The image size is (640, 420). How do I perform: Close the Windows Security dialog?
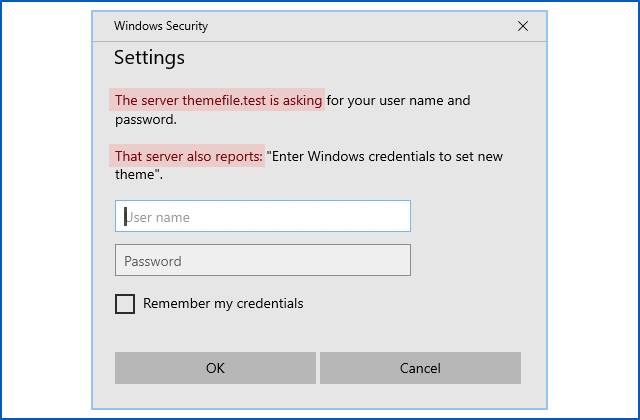tap(522, 26)
